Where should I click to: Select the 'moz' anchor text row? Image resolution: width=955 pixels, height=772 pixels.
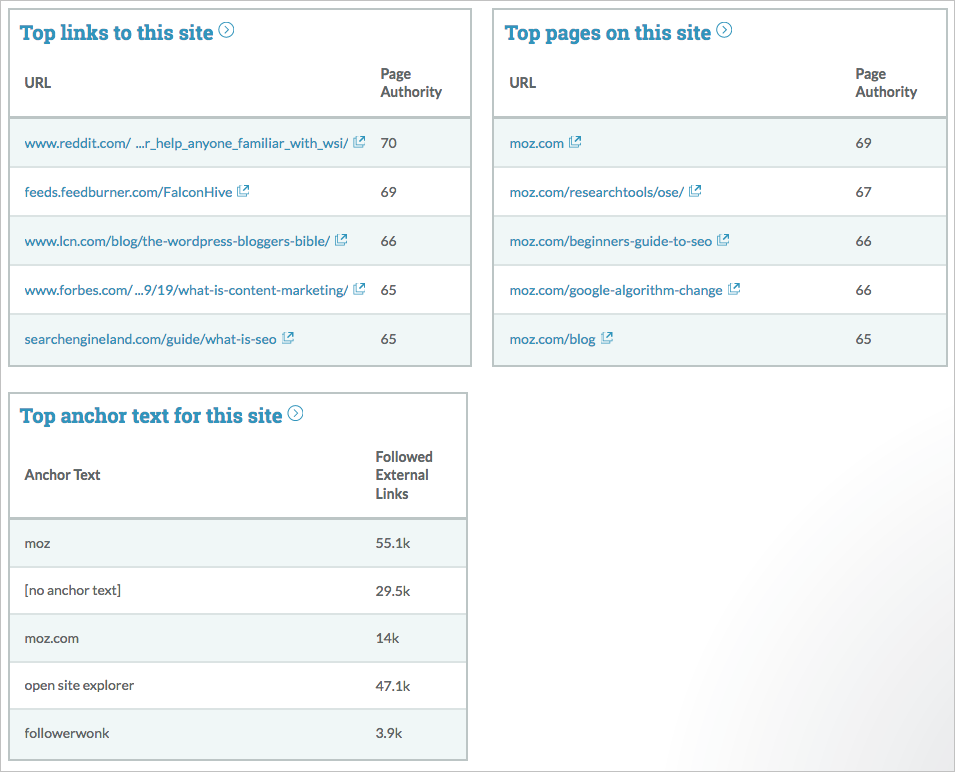[x=238, y=543]
